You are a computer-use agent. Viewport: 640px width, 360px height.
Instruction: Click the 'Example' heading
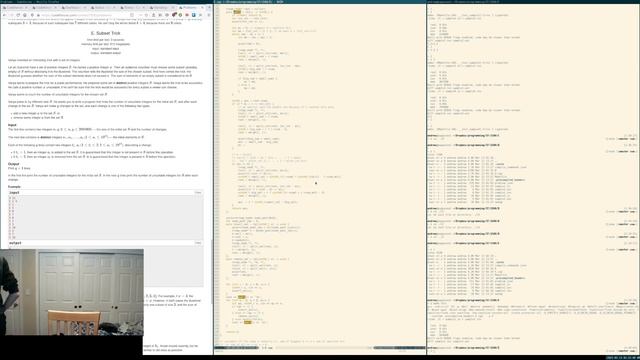14,187
